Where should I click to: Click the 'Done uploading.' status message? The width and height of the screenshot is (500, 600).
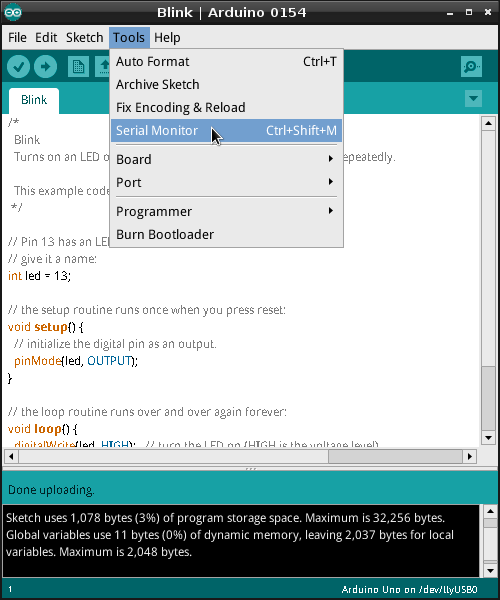coord(51,490)
